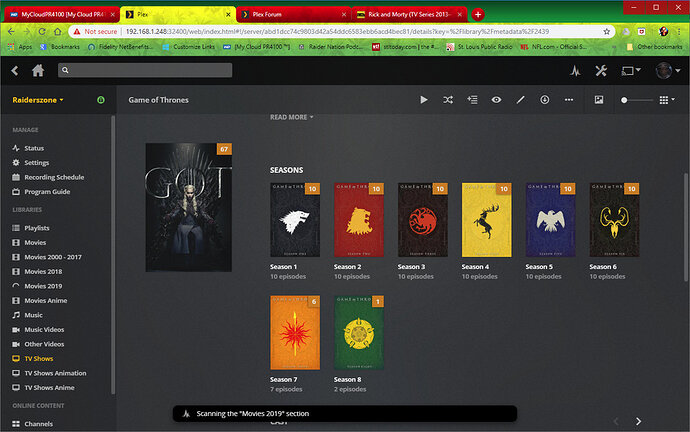Viewport: 690px width, 432px height.
Task: Add show to play queue
Action: pyautogui.click(x=472, y=100)
